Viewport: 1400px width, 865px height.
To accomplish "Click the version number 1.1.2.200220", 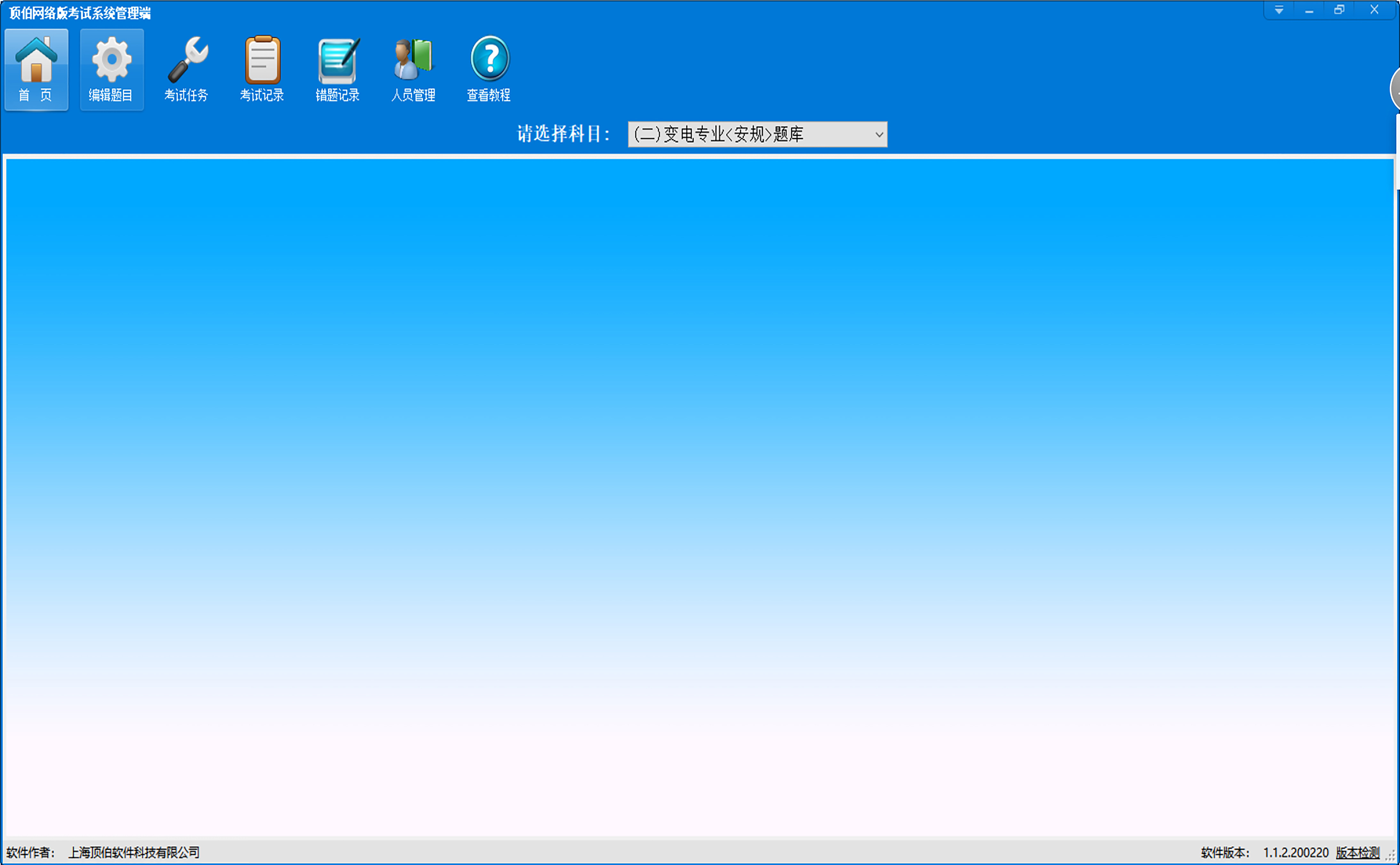I will click(1295, 853).
